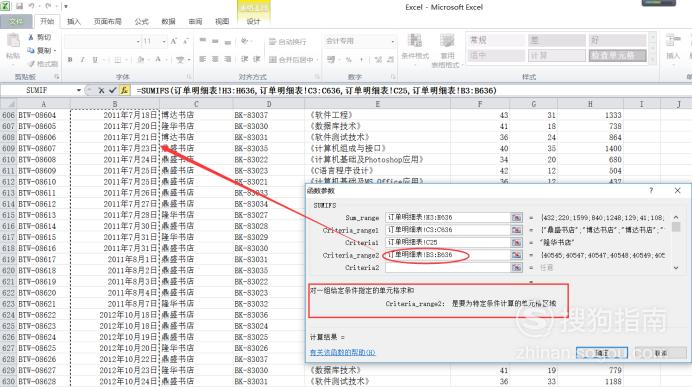Viewport: 692px width, 387px height.
Task: Click the center text icon
Action: [215, 59]
